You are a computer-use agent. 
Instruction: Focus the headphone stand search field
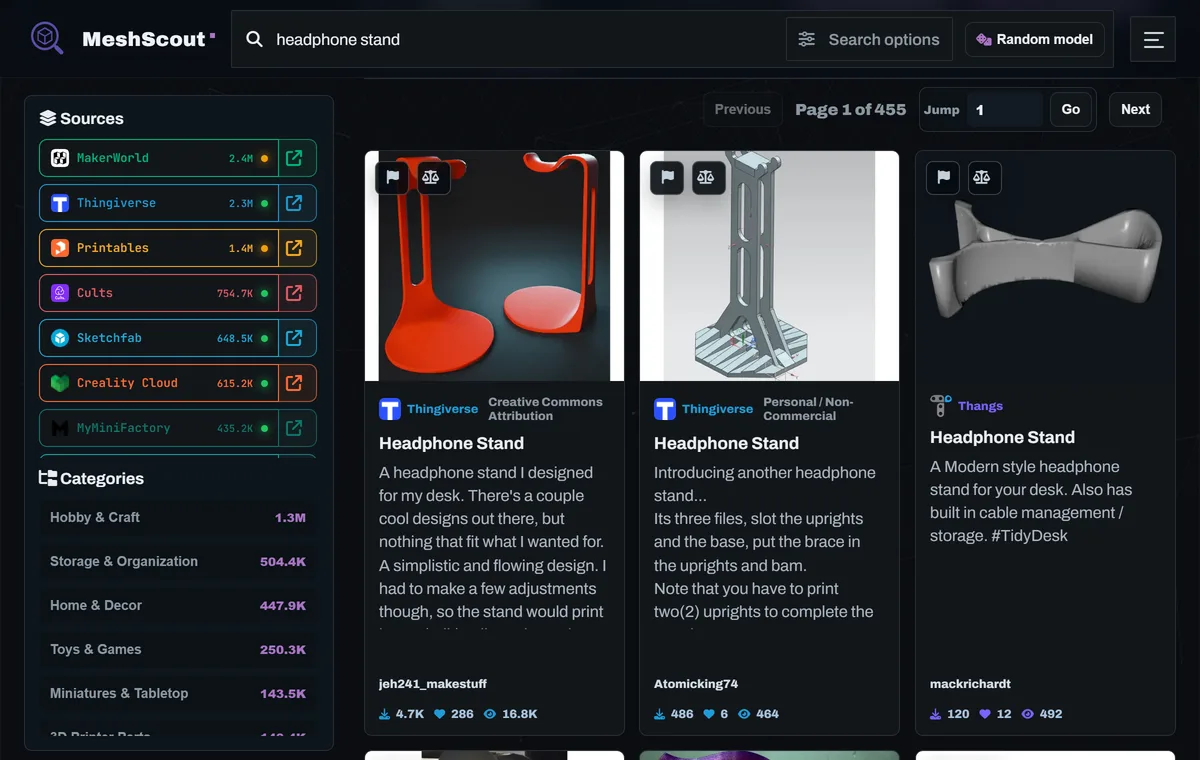(x=525, y=40)
